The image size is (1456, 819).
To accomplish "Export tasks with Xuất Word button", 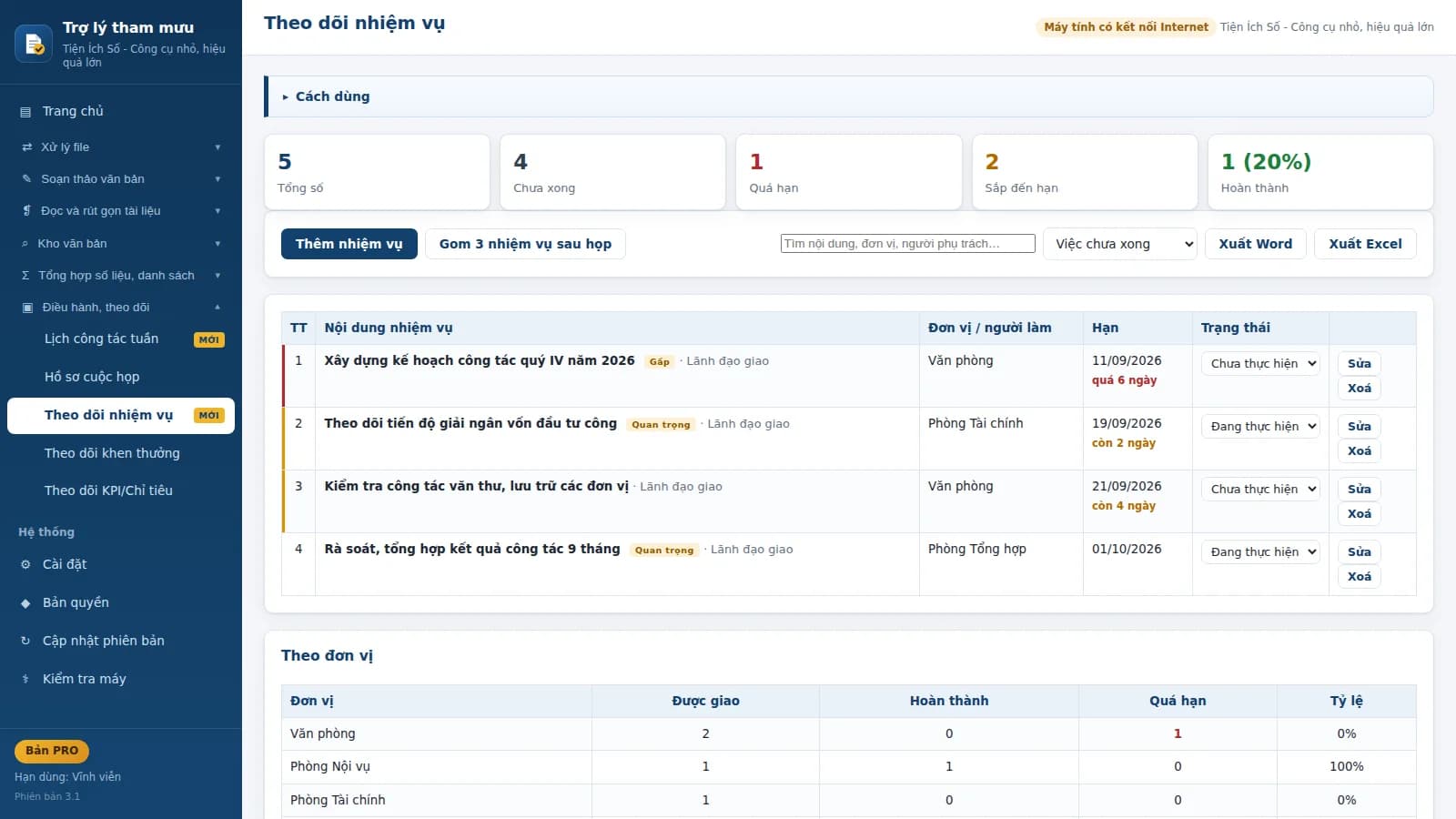I will point(1256,244).
